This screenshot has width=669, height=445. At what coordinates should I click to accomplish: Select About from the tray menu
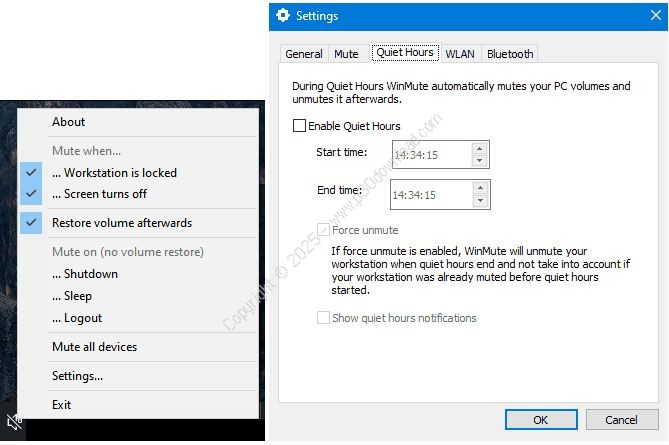[x=69, y=122]
